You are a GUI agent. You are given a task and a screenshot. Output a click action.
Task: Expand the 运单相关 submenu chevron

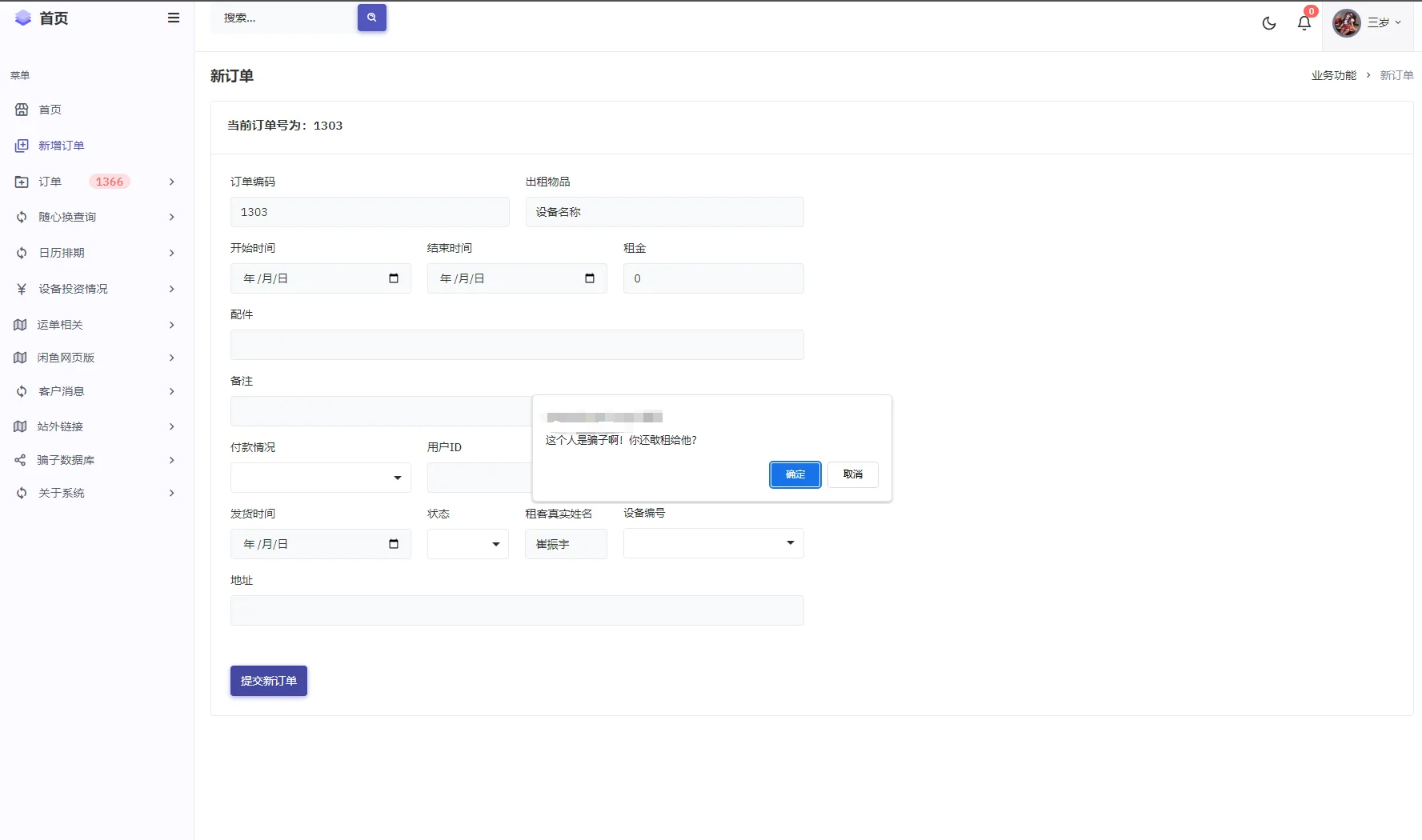coord(172,325)
